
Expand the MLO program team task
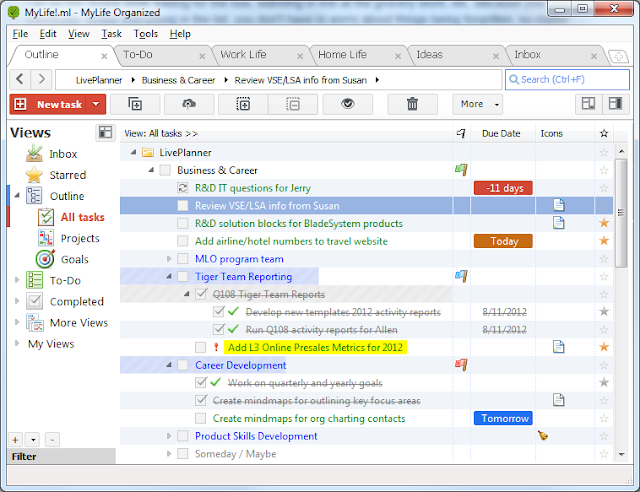pyautogui.click(x=169, y=259)
